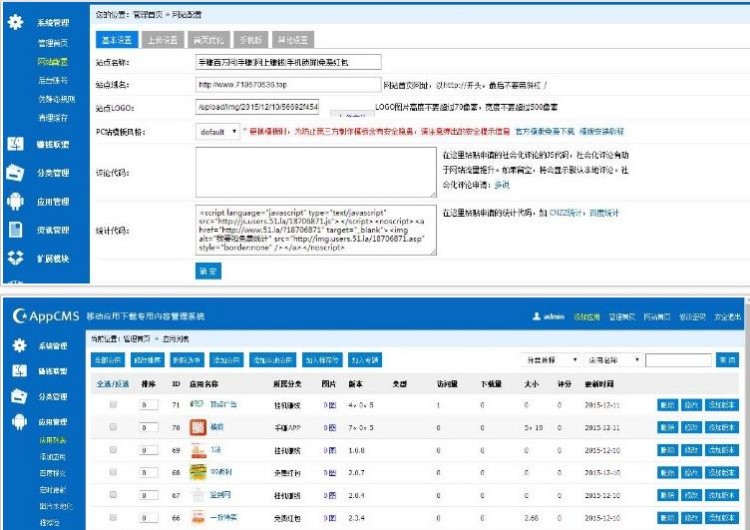The height and width of the screenshot is (530, 750).
Task: Click the Android robot icon in top sidebar
Action: click(x=15, y=201)
